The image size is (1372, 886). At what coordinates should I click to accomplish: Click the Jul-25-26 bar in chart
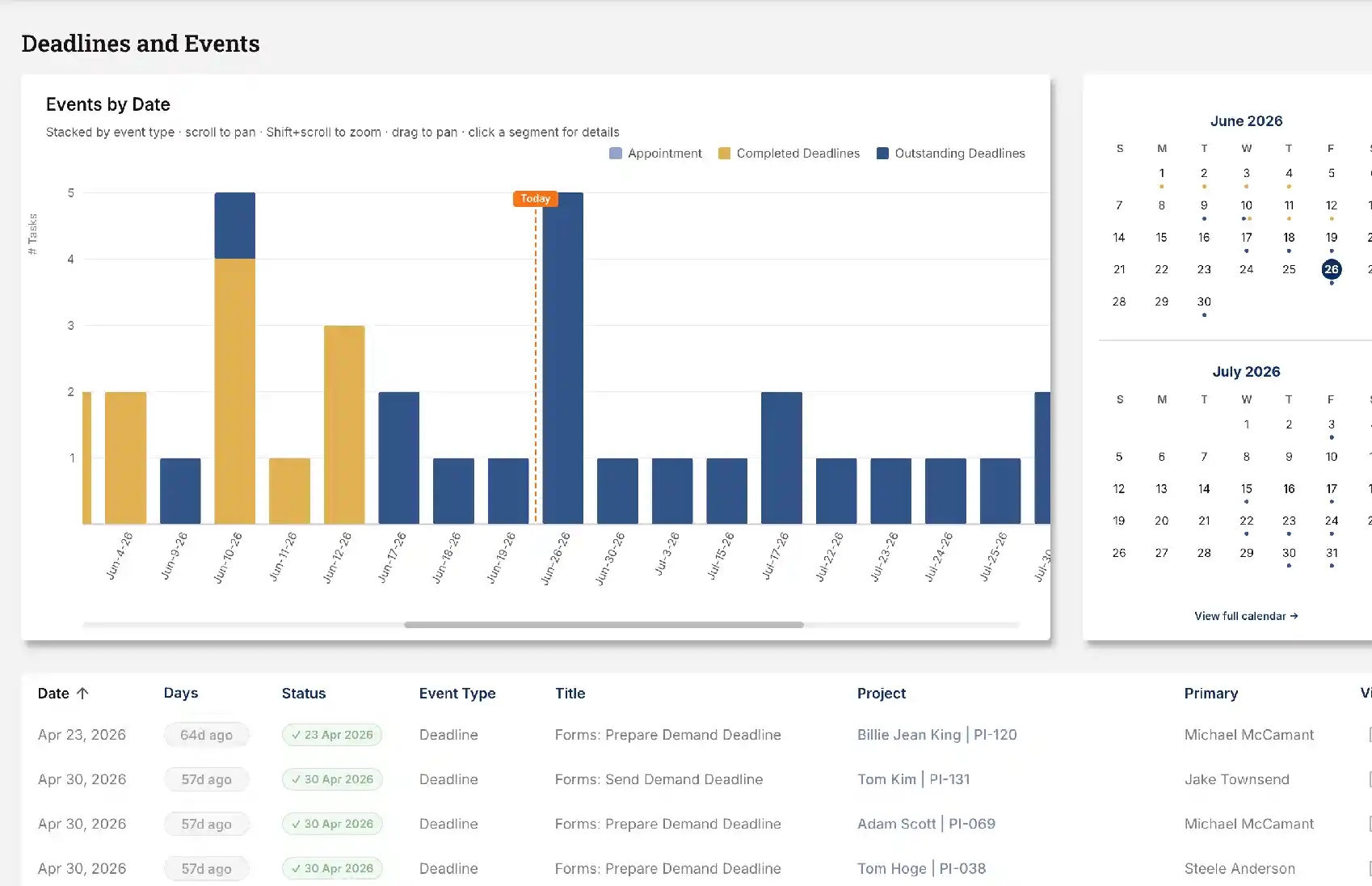point(1000,491)
